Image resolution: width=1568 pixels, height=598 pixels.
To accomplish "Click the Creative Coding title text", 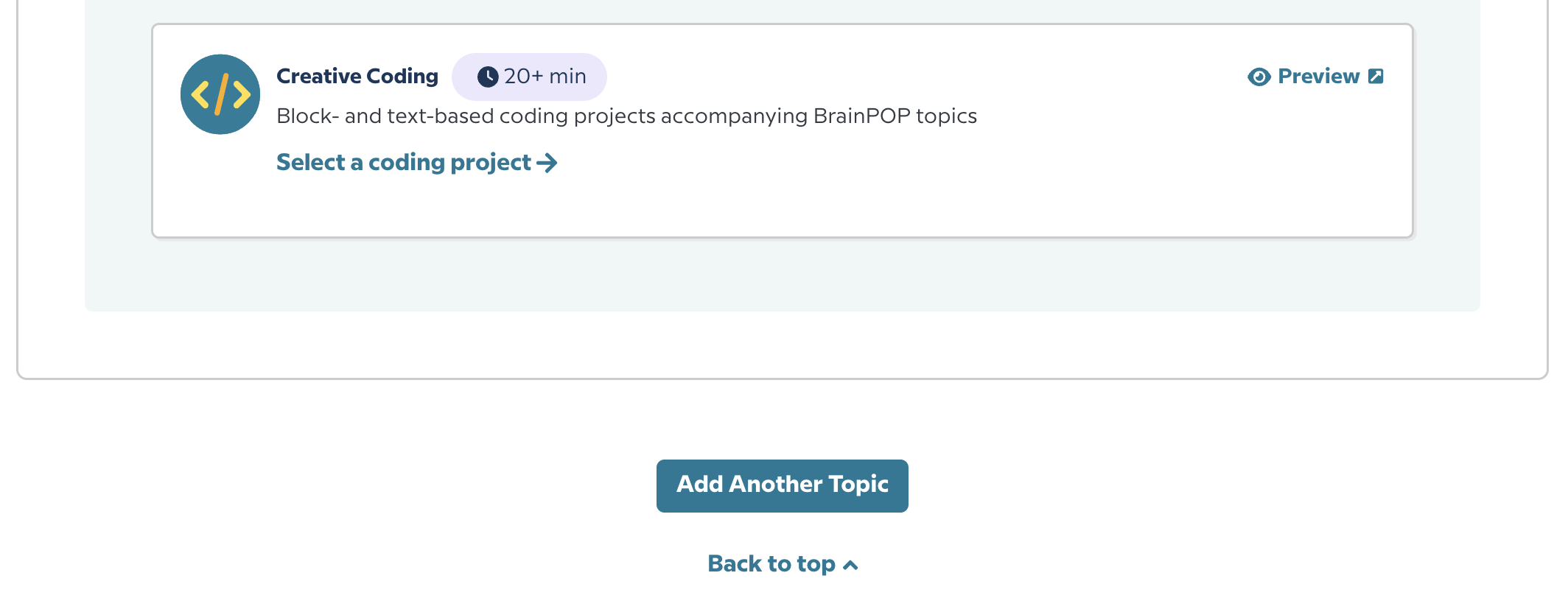I will (x=357, y=76).
